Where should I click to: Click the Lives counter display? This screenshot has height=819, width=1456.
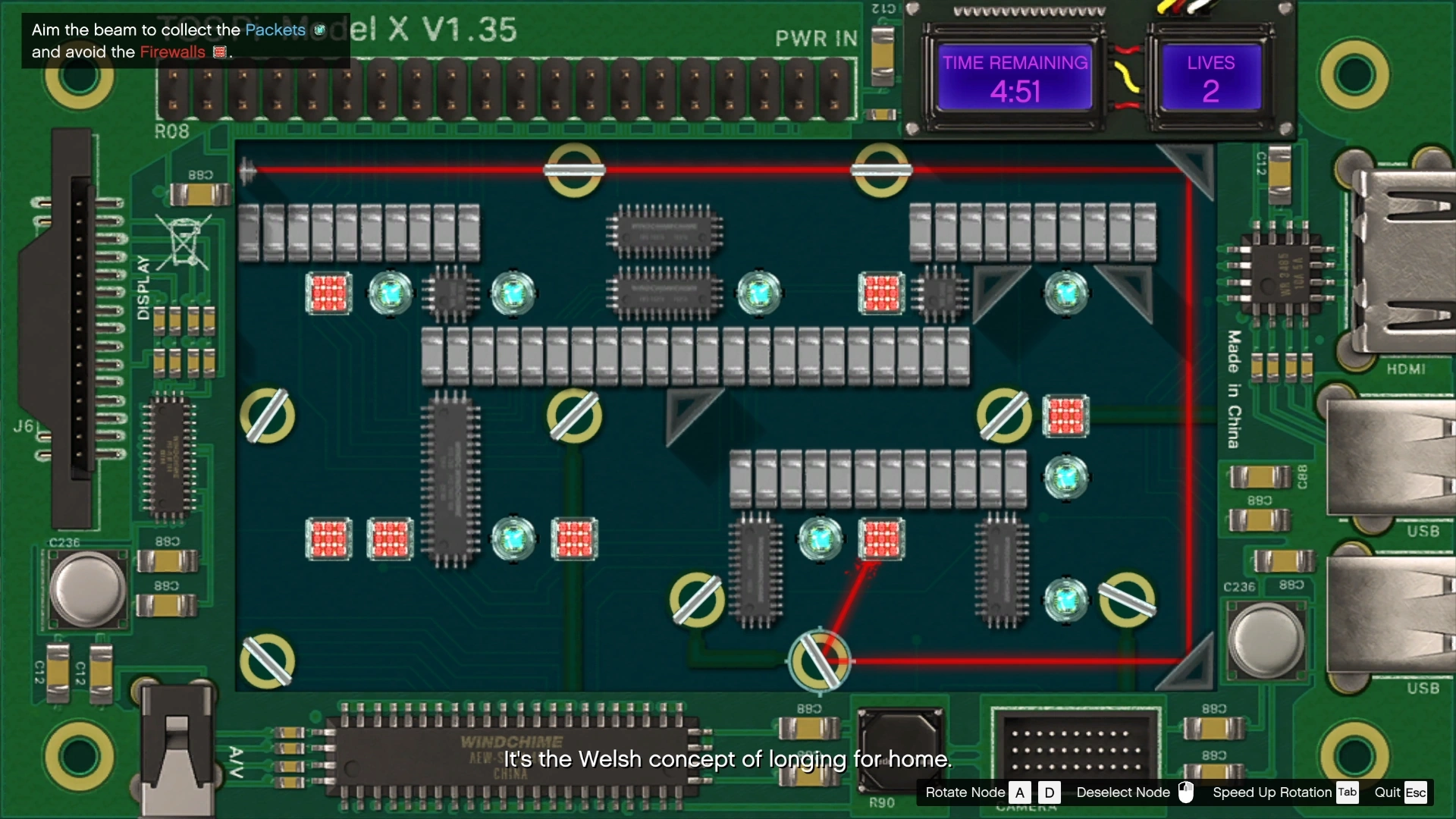1210,77
